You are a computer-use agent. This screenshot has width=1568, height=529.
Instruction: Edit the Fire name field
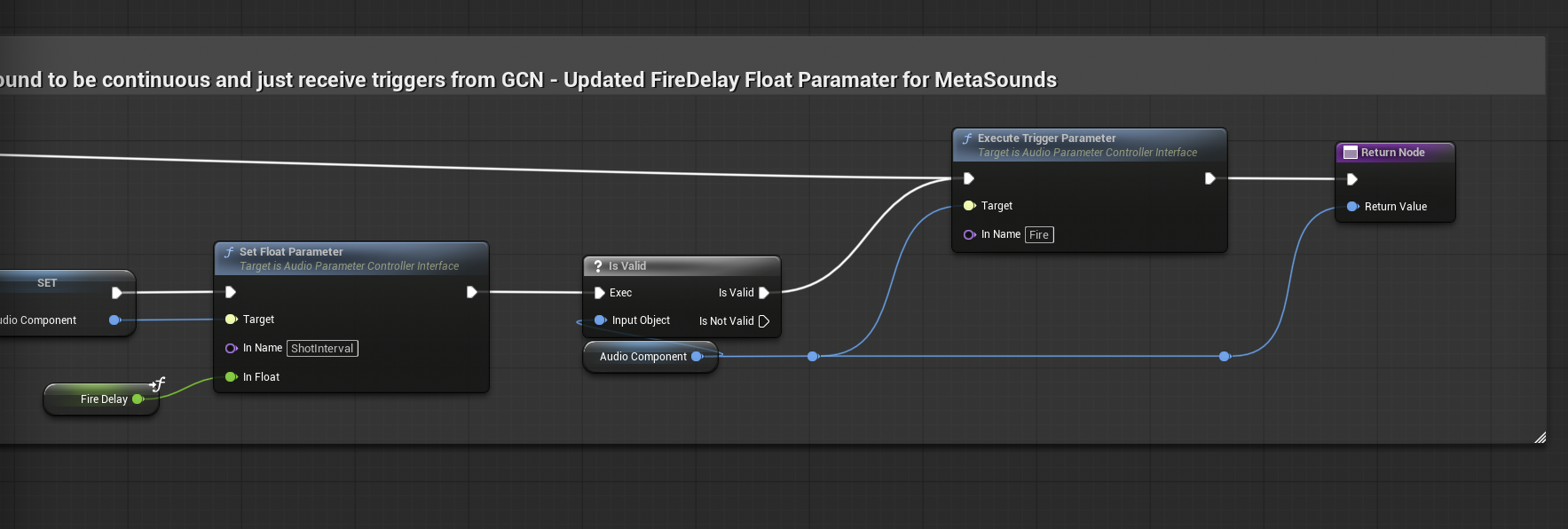pyautogui.click(x=1039, y=235)
